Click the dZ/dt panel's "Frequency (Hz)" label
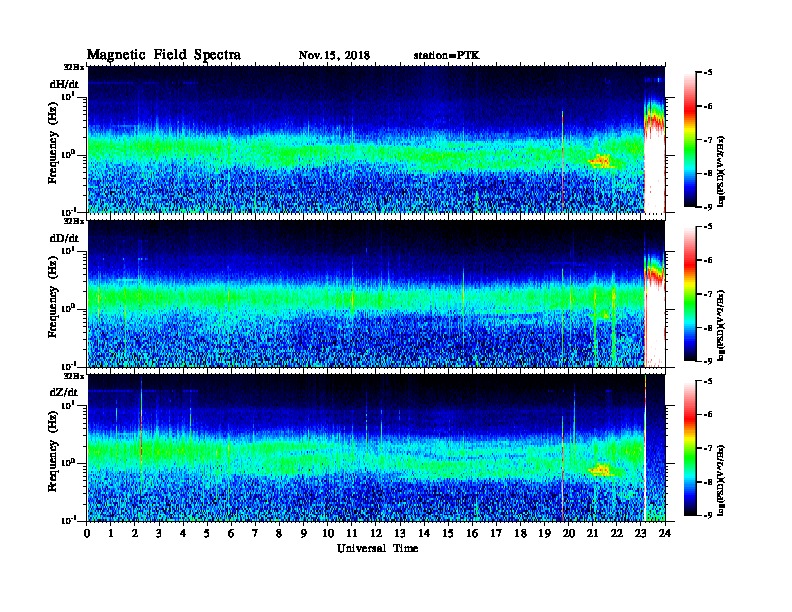The width and height of the screenshot is (792, 612). [53, 449]
